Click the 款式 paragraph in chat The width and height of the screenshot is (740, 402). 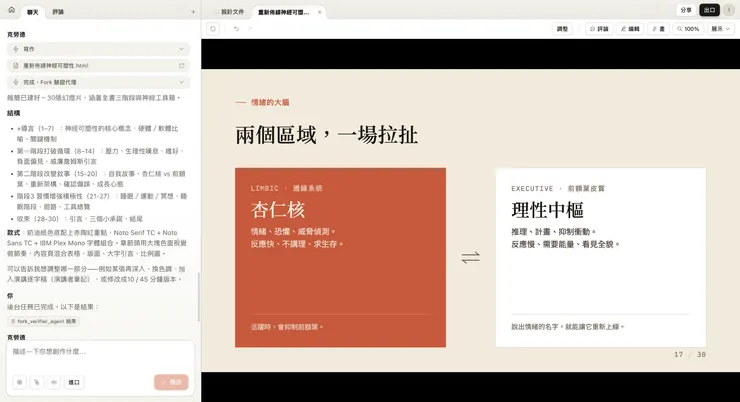97,243
